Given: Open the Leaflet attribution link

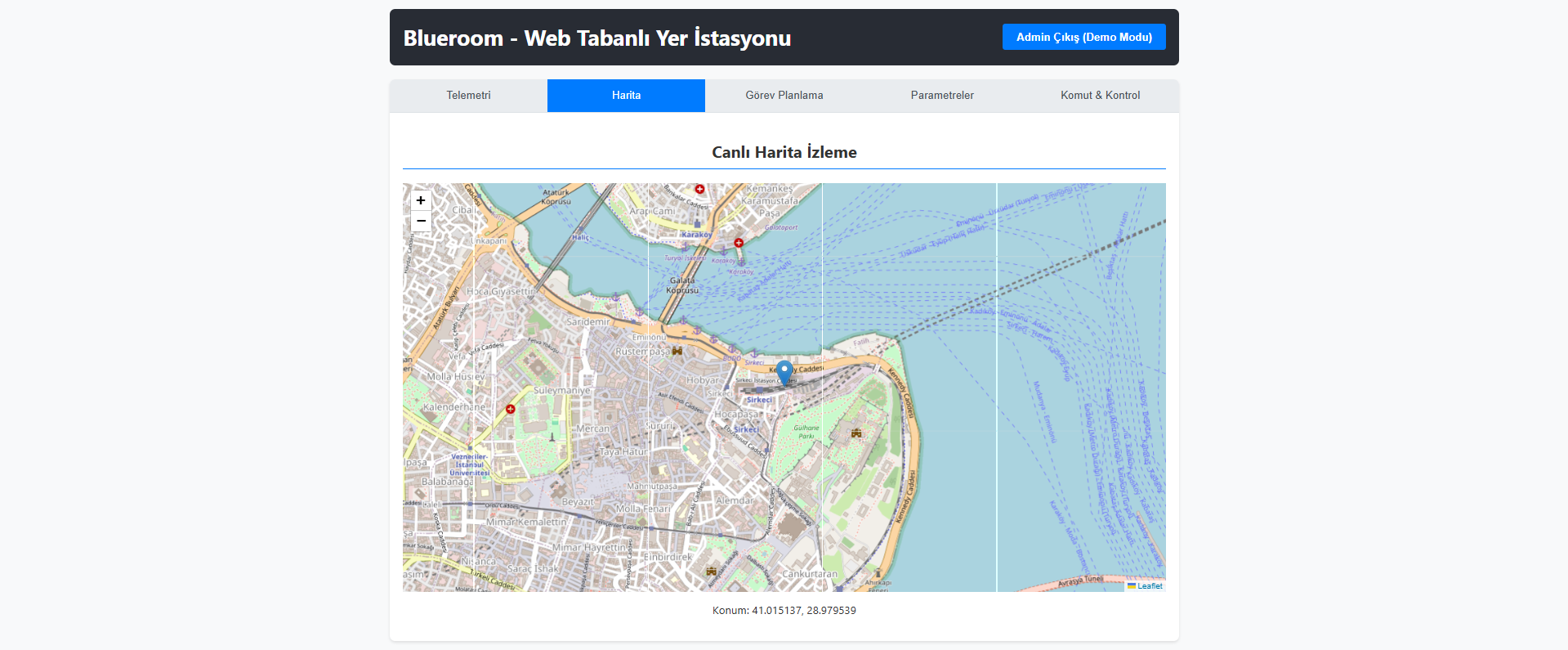Looking at the screenshot, I should [x=1149, y=586].
